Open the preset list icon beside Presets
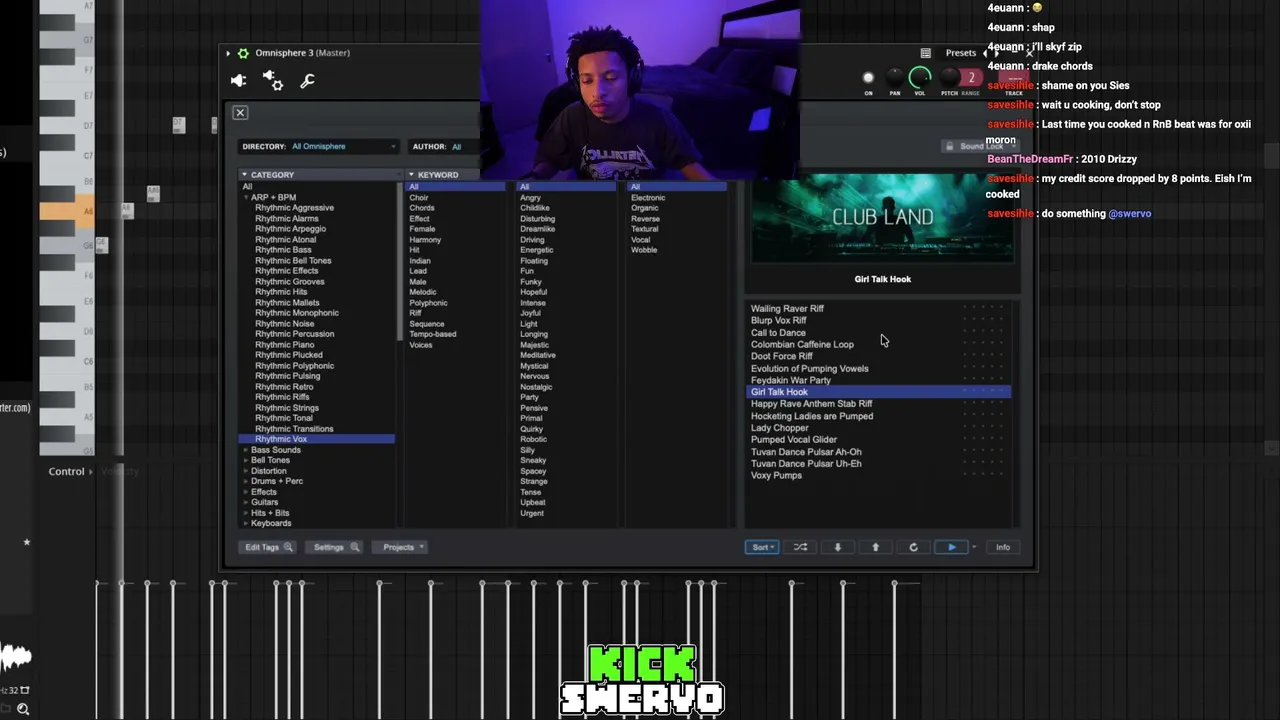Screen dimensions: 1280x720 (x=926, y=53)
